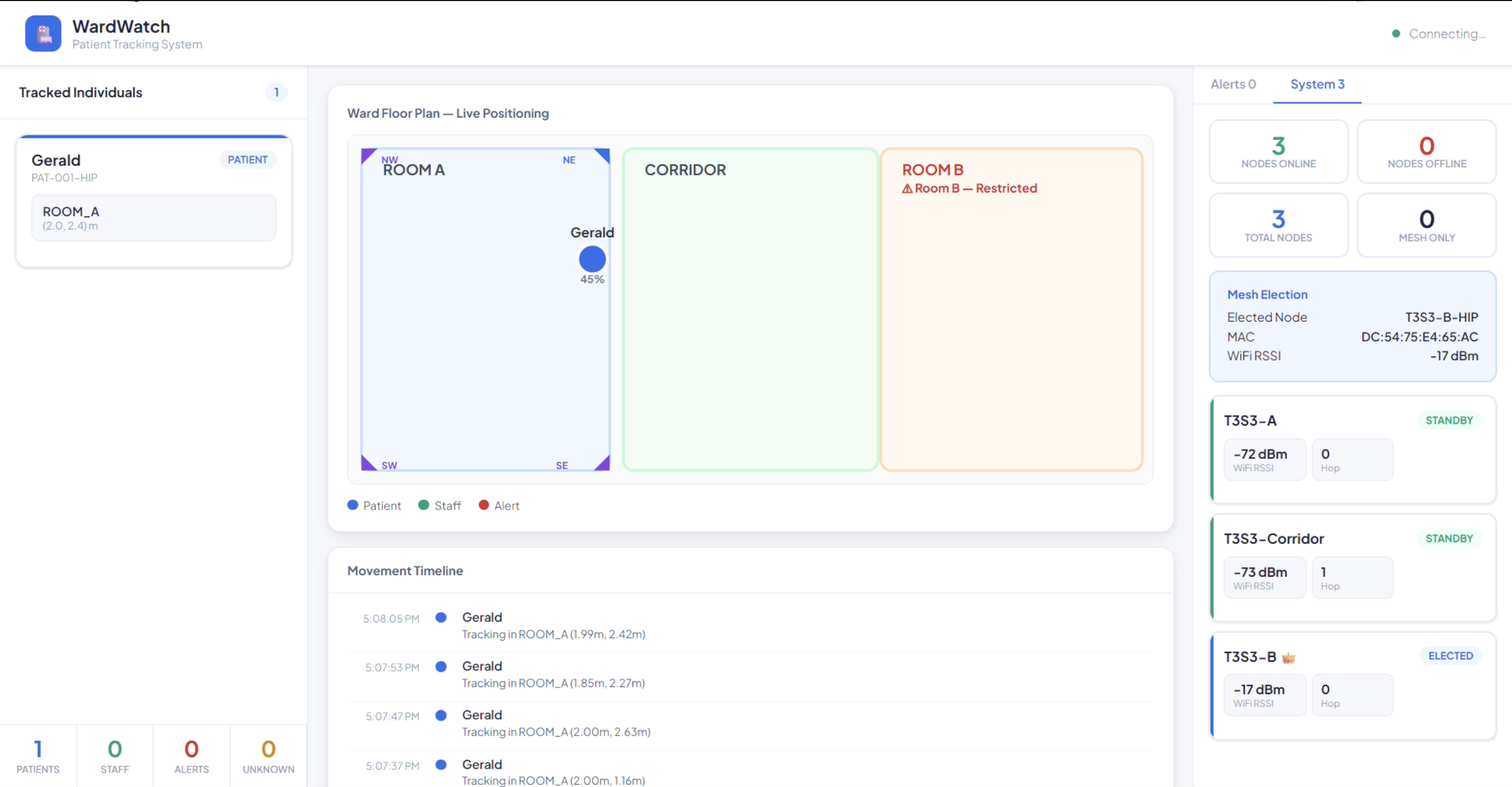This screenshot has width=1512, height=787.
Task: Open the T3S3-Corridor node card
Action: (x=1352, y=566)
